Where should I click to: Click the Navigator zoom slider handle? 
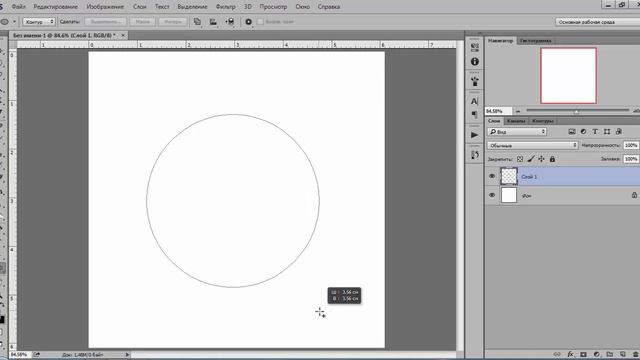(576, 111)
